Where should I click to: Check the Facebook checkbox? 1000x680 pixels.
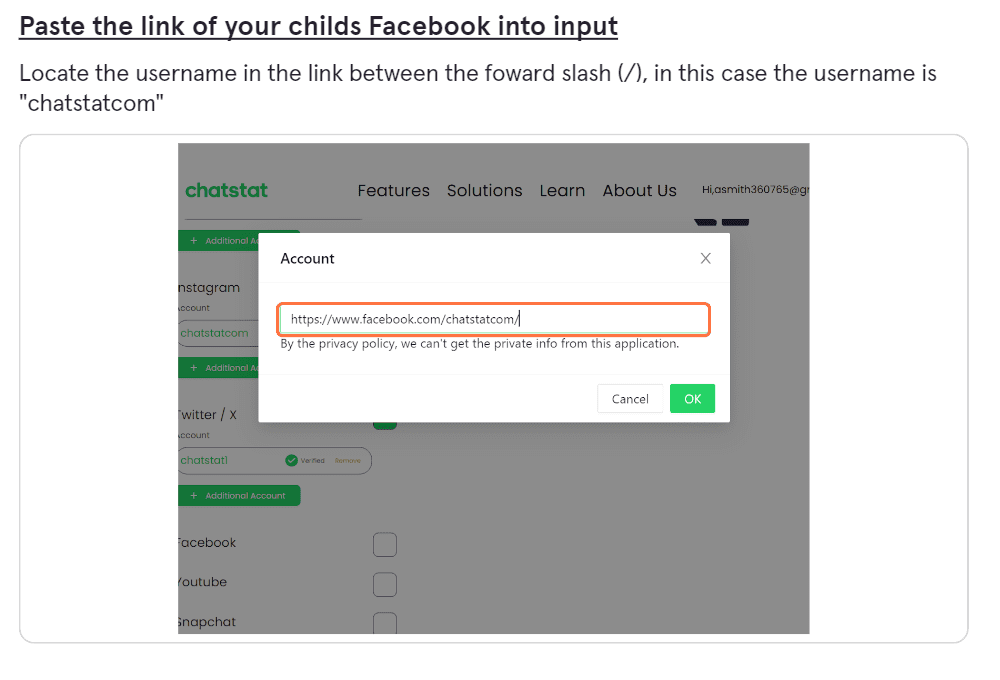point(385,545)
